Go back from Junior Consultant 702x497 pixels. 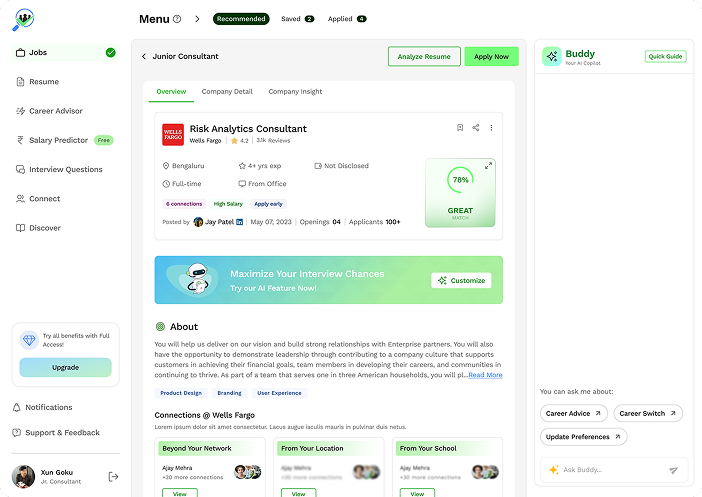[x=144, y=56]
